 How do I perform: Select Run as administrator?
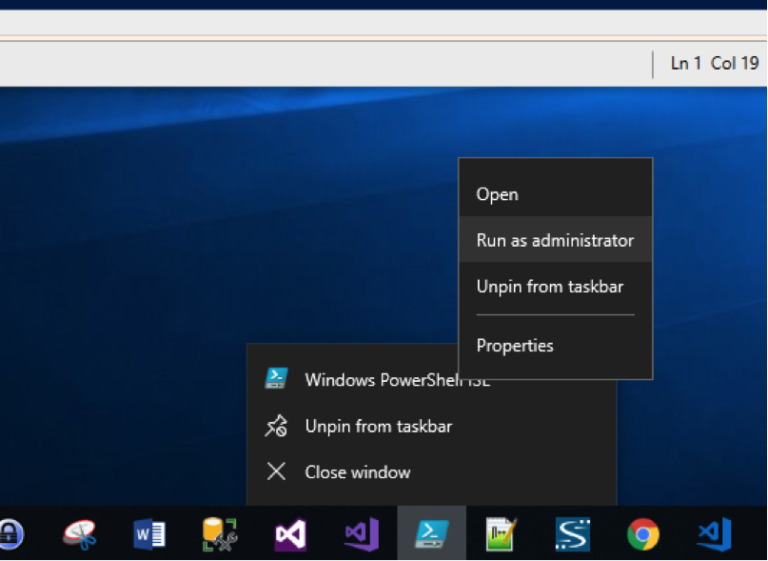pyautogui.click(x=555, y=240)
